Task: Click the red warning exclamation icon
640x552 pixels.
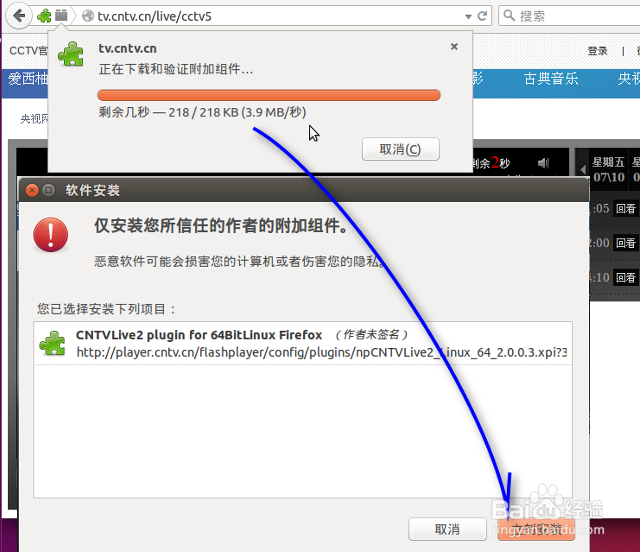Action: click(51, 234)
